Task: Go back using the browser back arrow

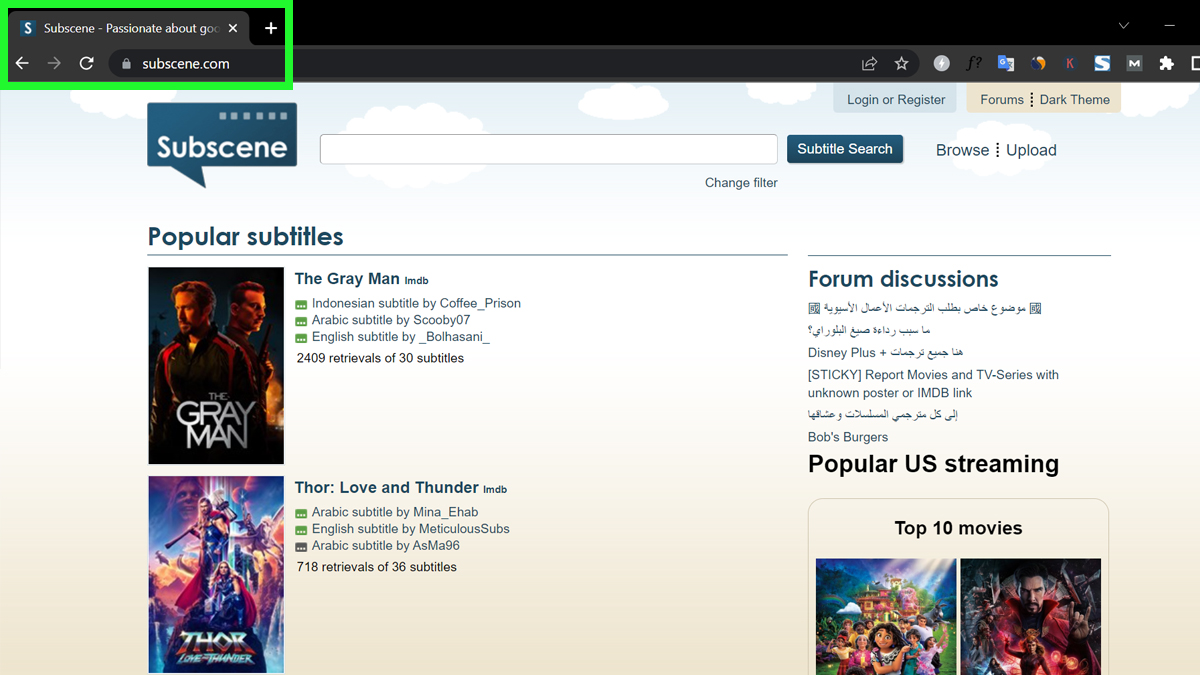Action: [x=22, y=63]
